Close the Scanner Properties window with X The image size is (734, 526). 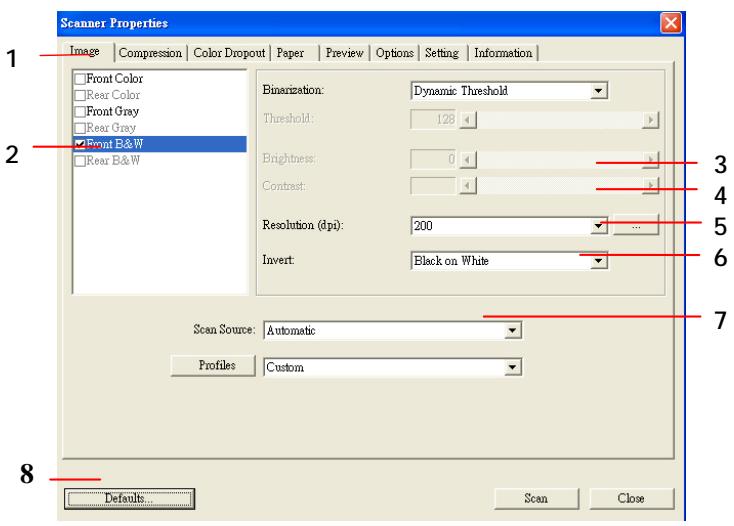tap(670, 22)
